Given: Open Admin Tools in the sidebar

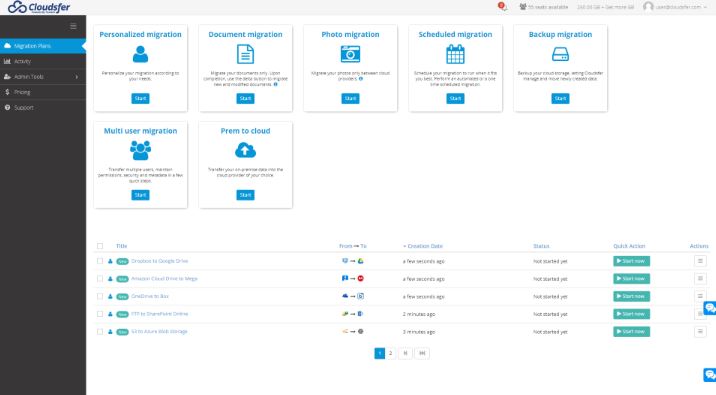Looking at the screenshot, I should (43, 77).
